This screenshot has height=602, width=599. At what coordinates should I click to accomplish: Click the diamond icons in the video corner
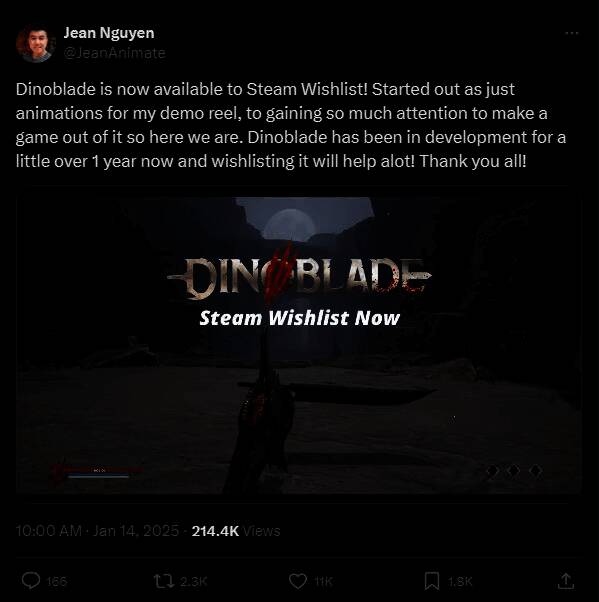pyautogui.click(x=515, y=471)
